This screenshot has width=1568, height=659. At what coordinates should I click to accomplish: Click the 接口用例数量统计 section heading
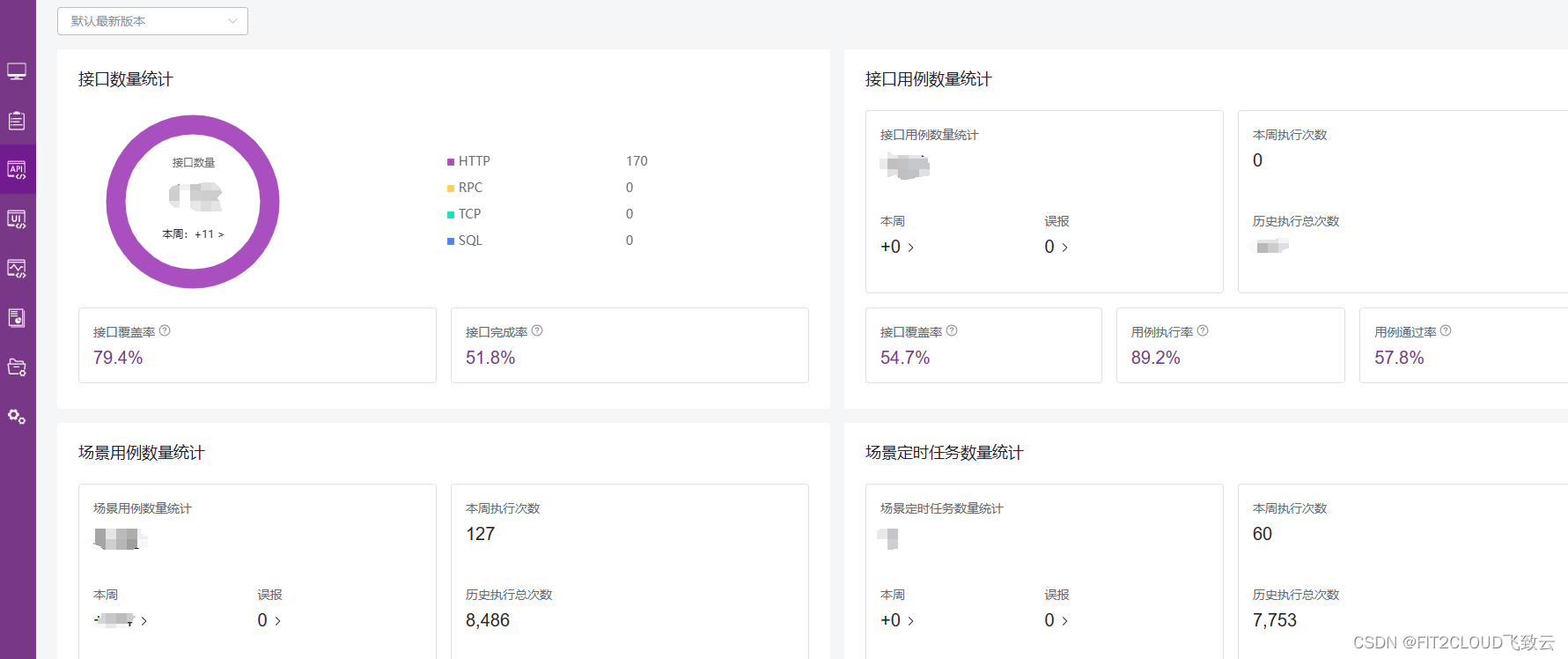(x=928, y=79)
